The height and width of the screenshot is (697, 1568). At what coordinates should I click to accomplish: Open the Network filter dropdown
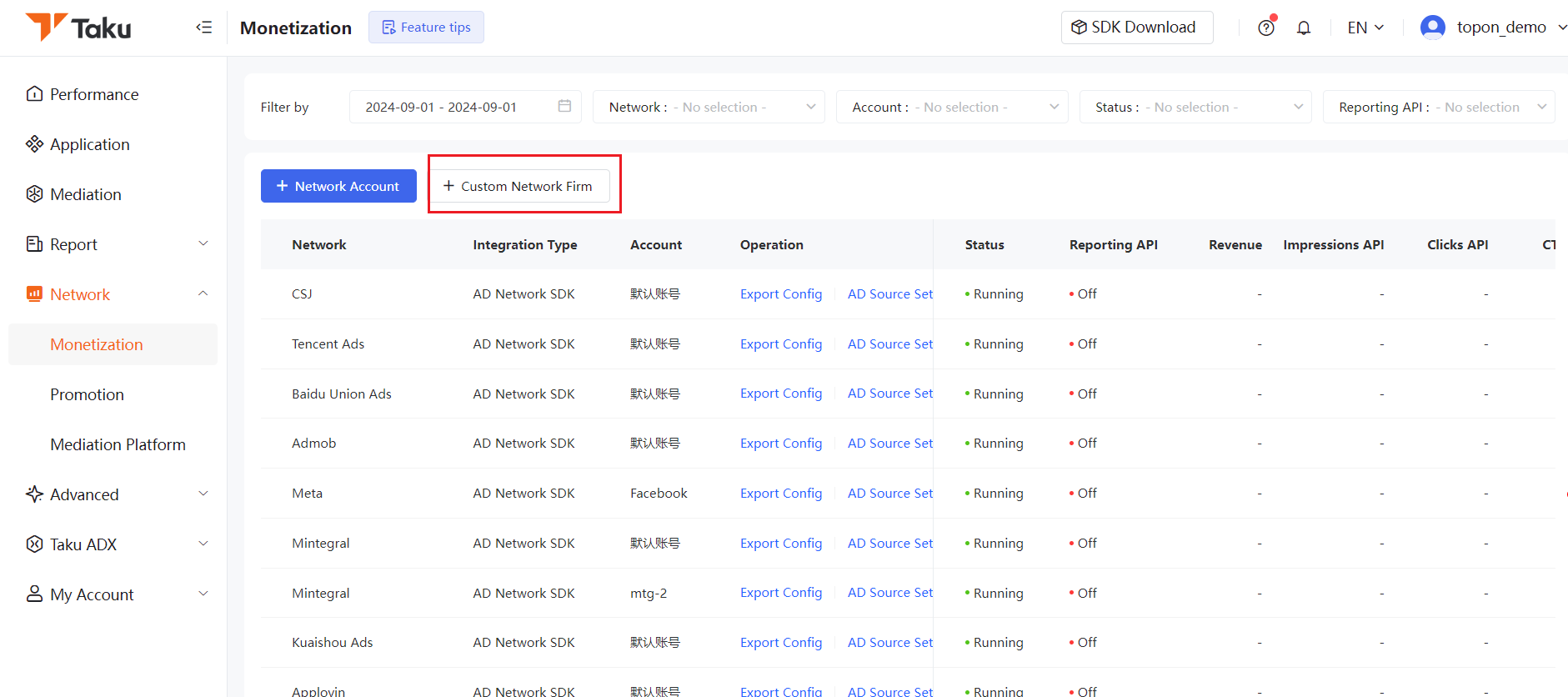click(709, 107)
